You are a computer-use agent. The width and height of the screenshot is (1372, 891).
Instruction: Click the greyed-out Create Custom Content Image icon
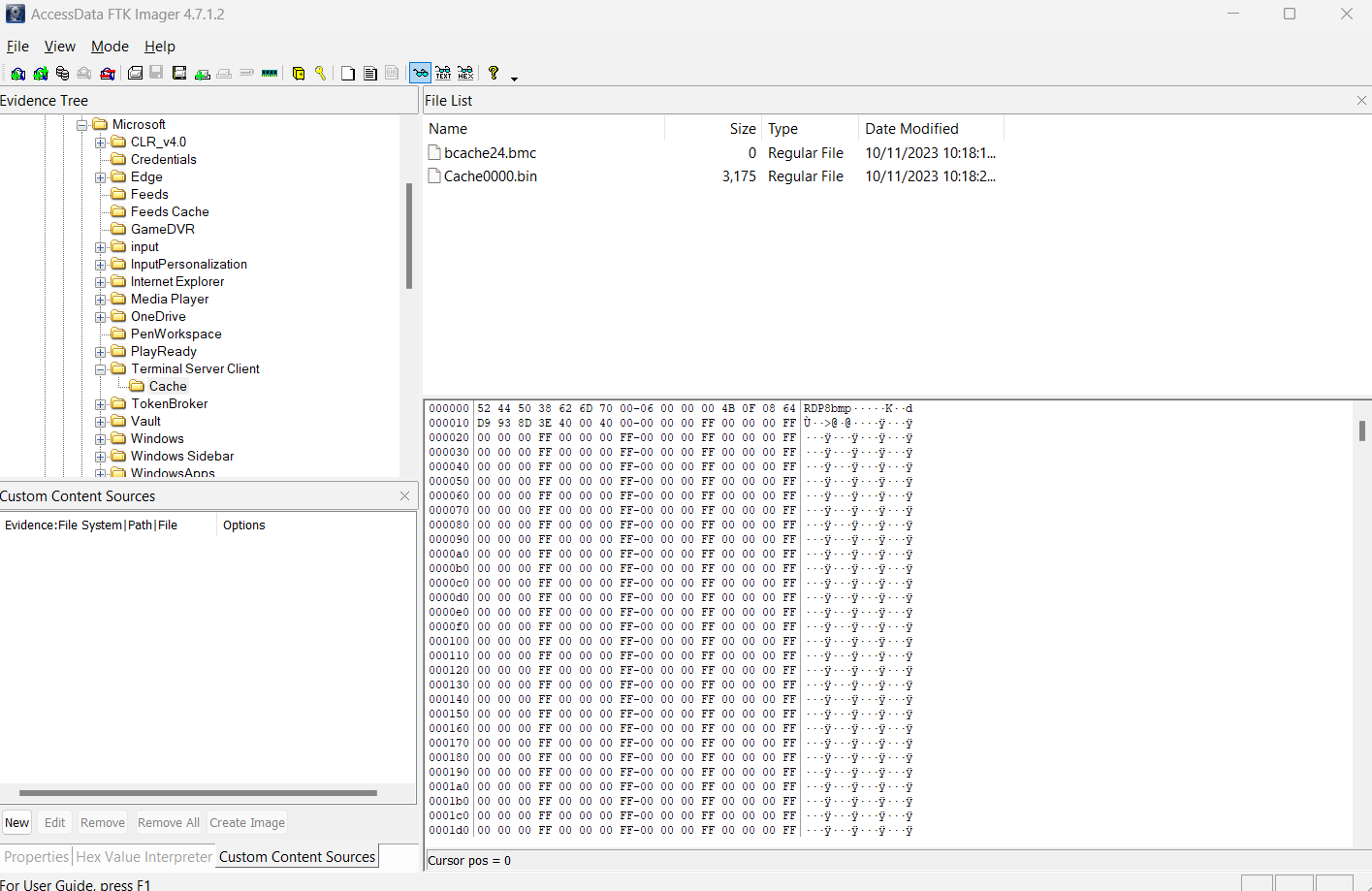(224, 73)
